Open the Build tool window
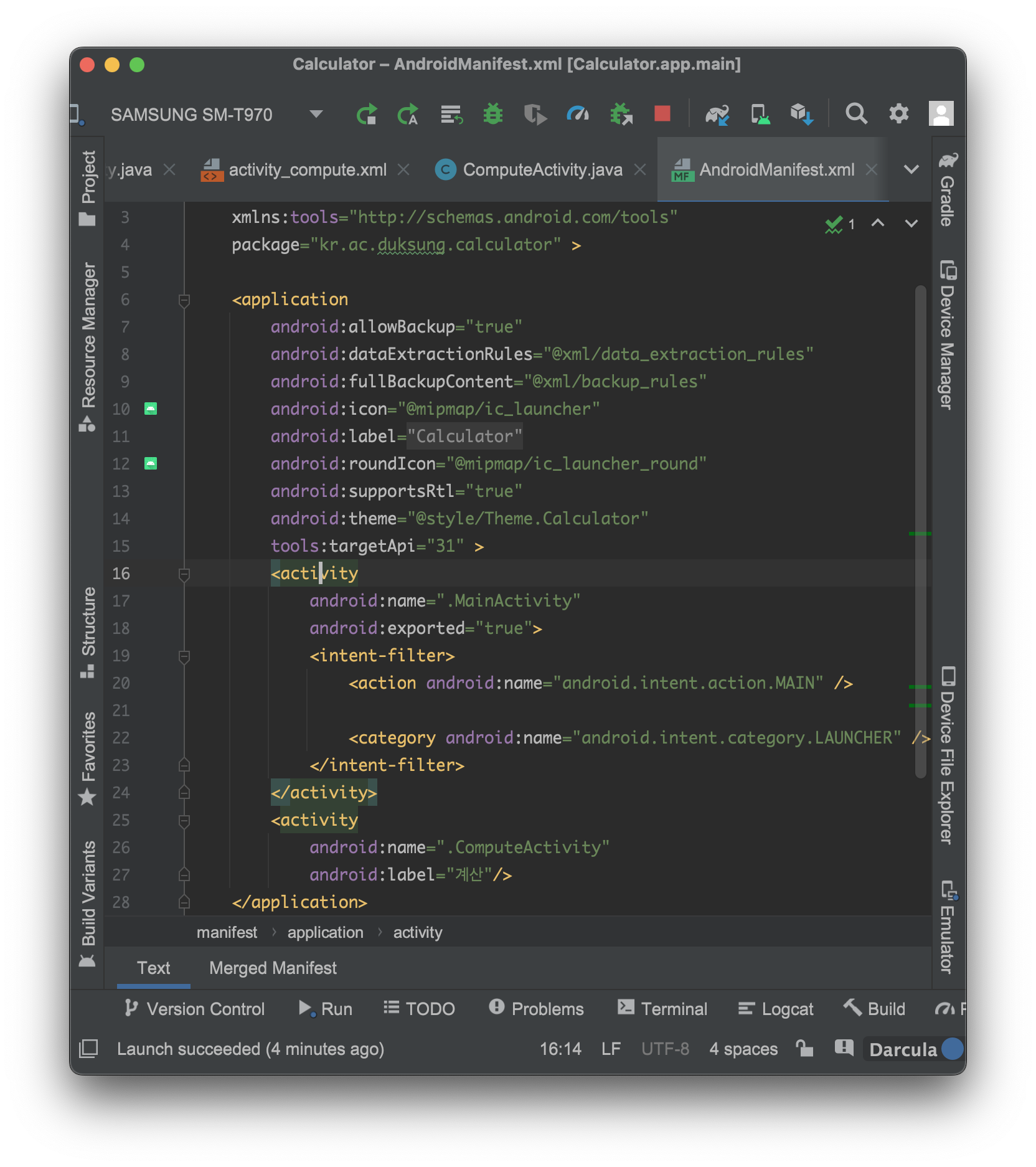 874,1009
